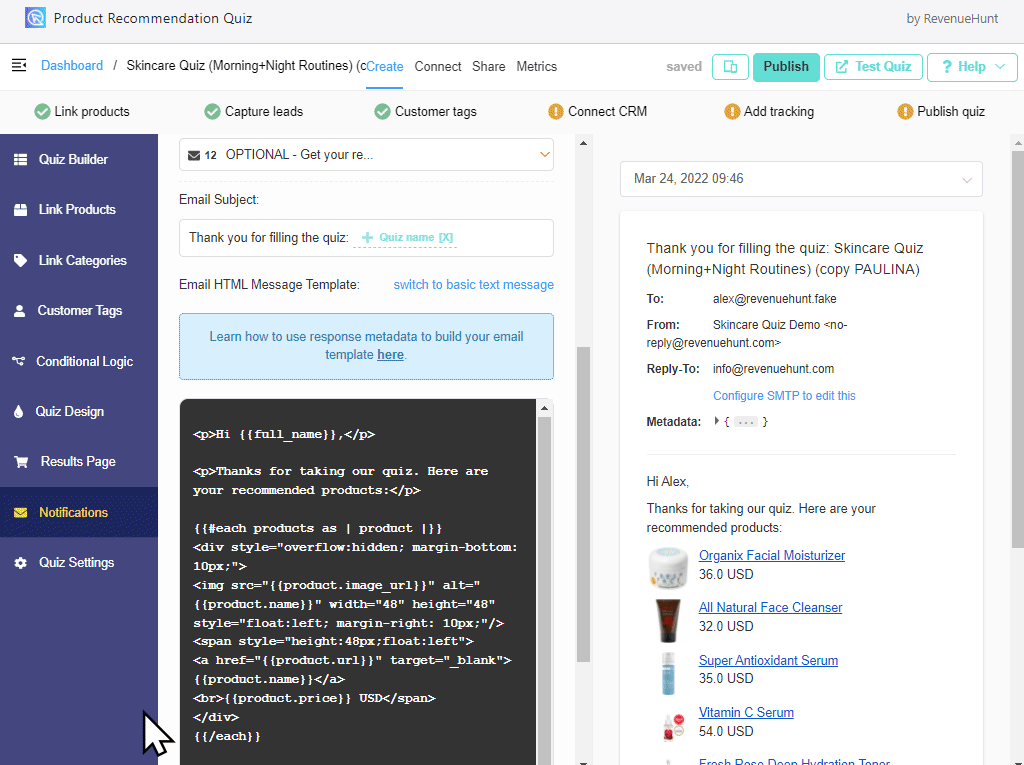The image size is (1024, 765).
Task: Open the Vitamin C Serum link
Action: pyautogui.click(x=746, y=713)
